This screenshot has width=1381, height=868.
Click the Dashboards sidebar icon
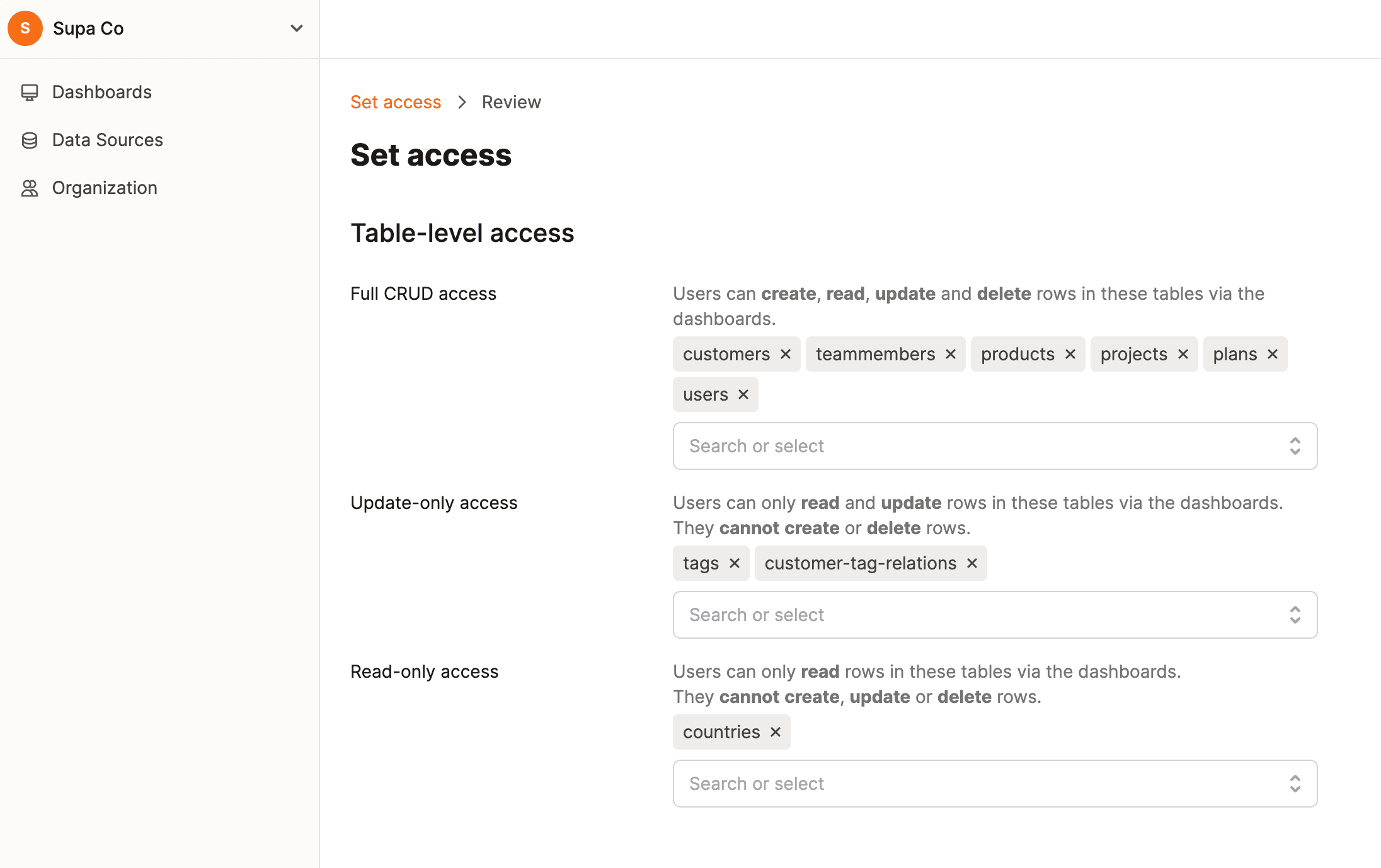click(30, 92)
